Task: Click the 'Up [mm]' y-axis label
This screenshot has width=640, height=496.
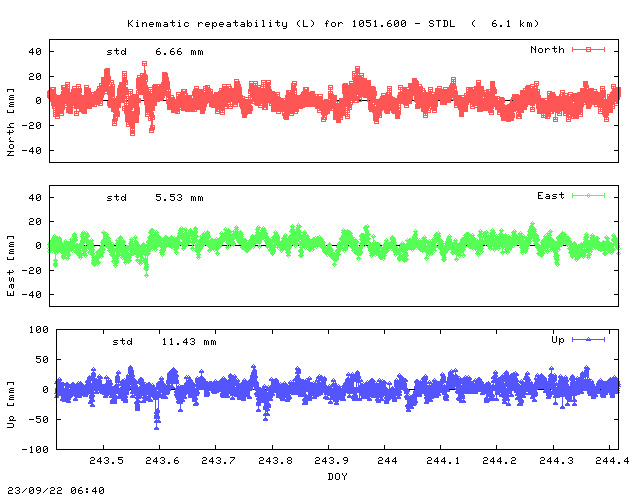Action: coord(11,404)
